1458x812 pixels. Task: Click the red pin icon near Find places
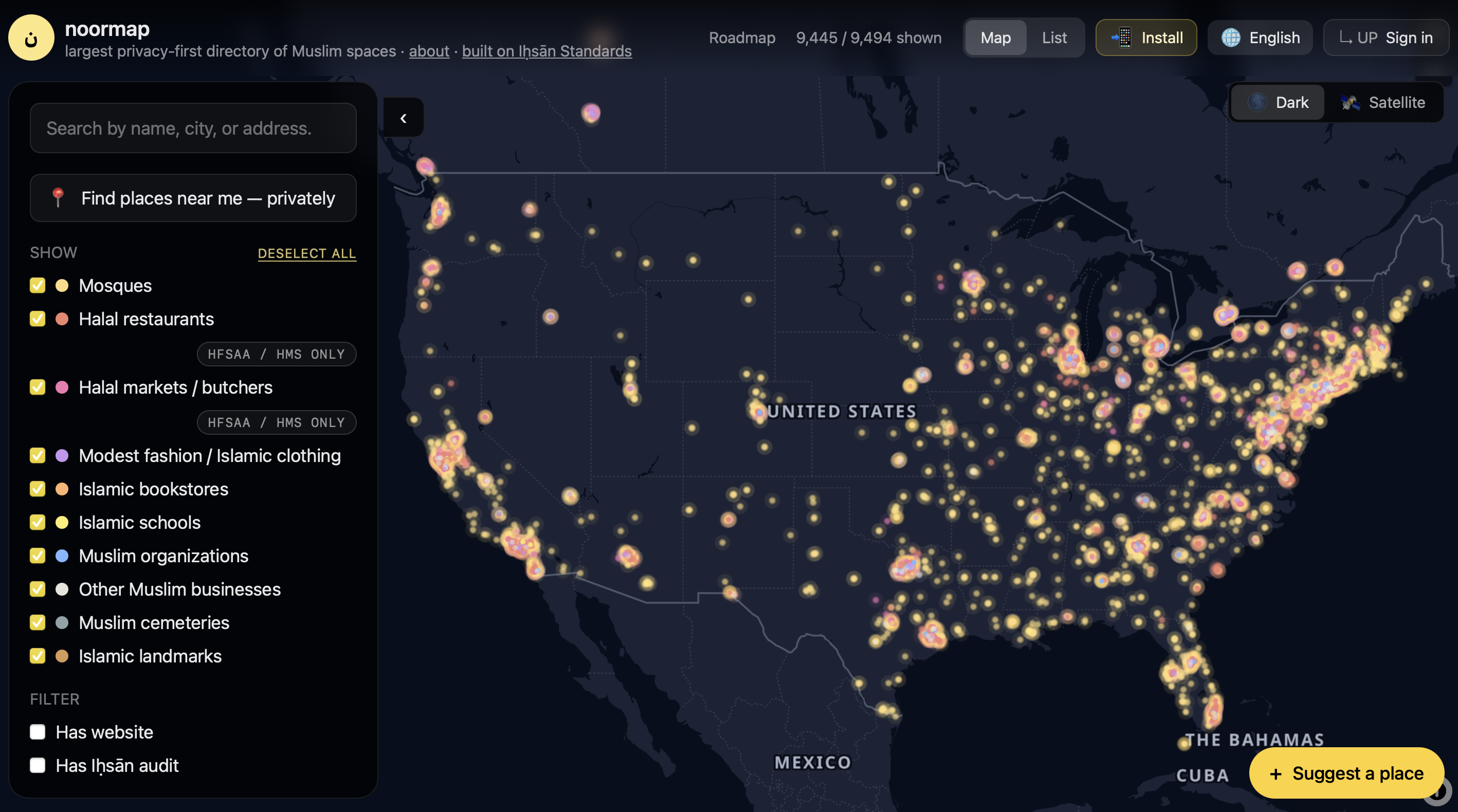pos(58,197)
